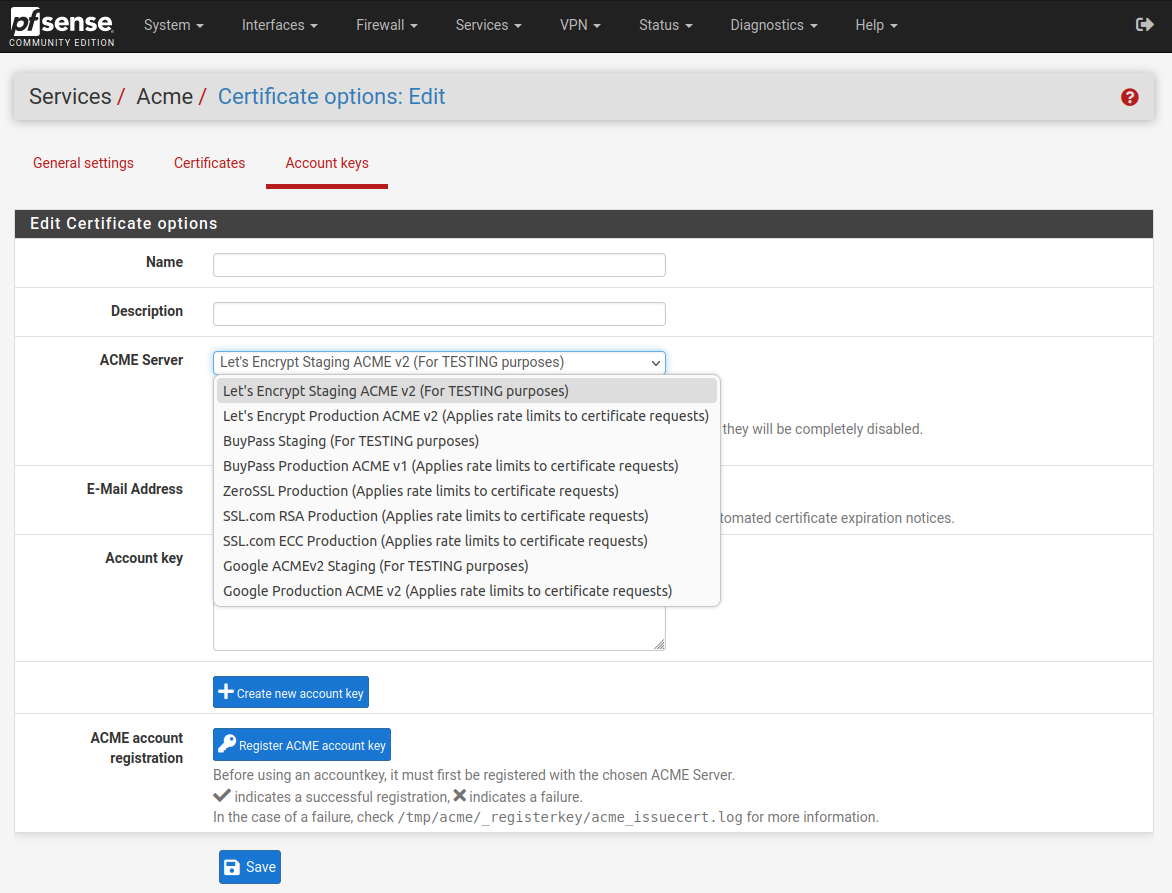The height and width of the screenshot is (893, 1172).
Task: Click into the Description input field
Action: 439,314
